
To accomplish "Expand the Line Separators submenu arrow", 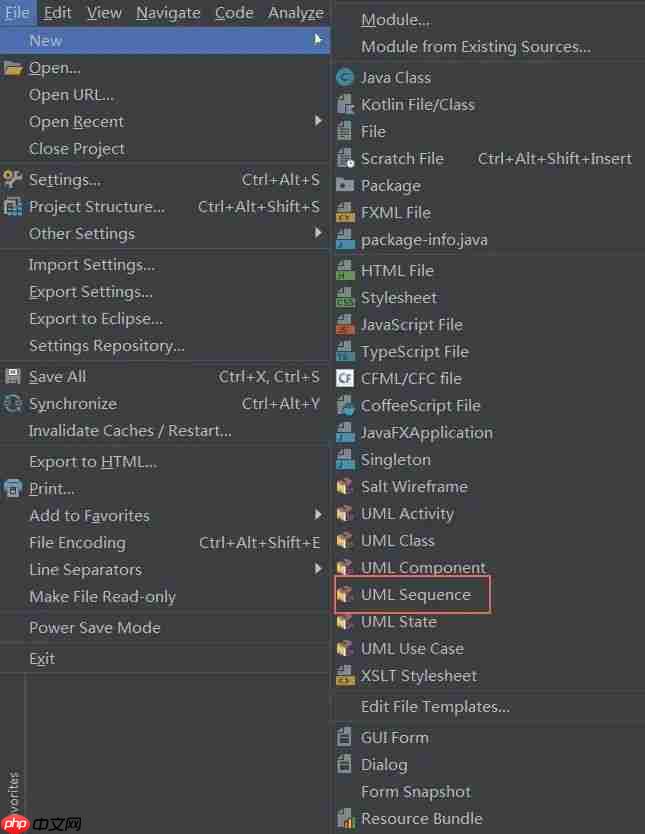I will click(318, 569).
